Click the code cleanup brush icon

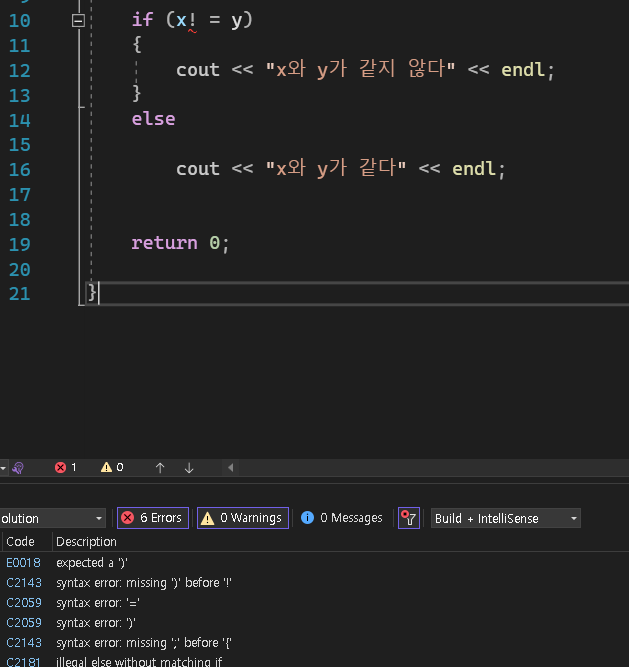(x=18, y=467)
